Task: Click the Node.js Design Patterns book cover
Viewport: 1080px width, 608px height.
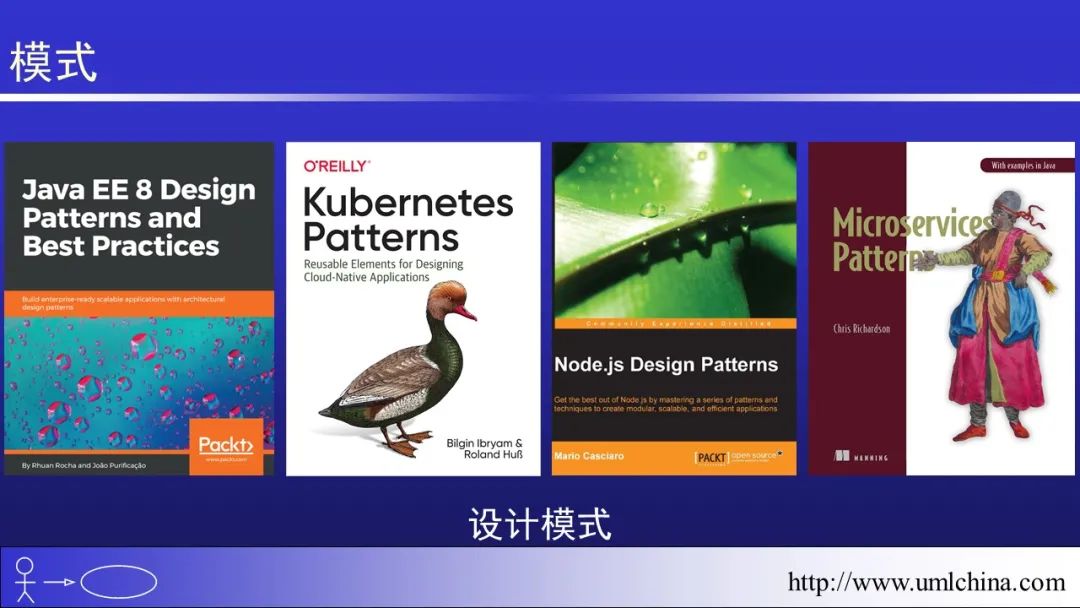Action: tap(674, 308)
